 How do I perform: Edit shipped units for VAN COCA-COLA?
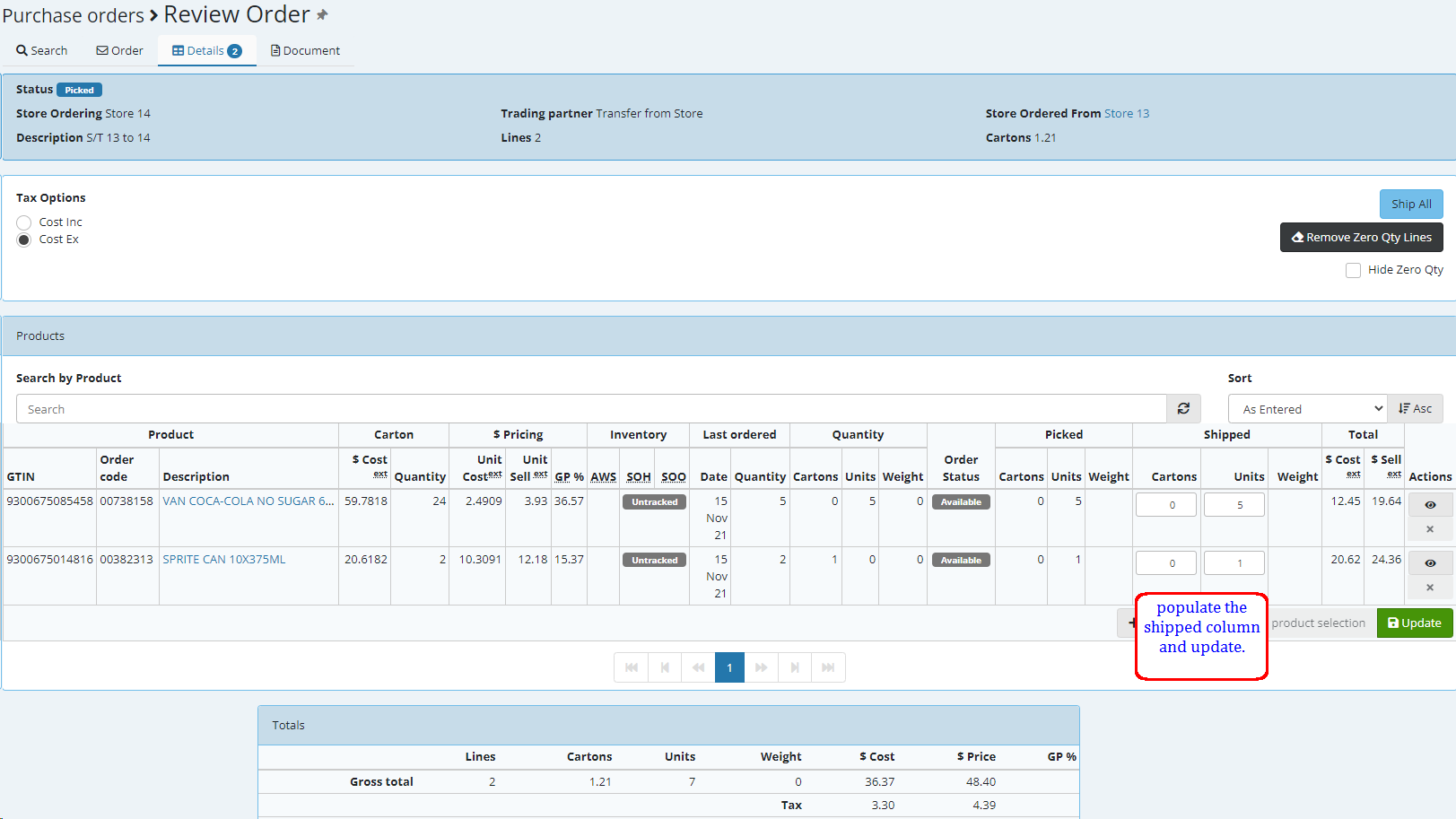click(x=1234, y=505)
